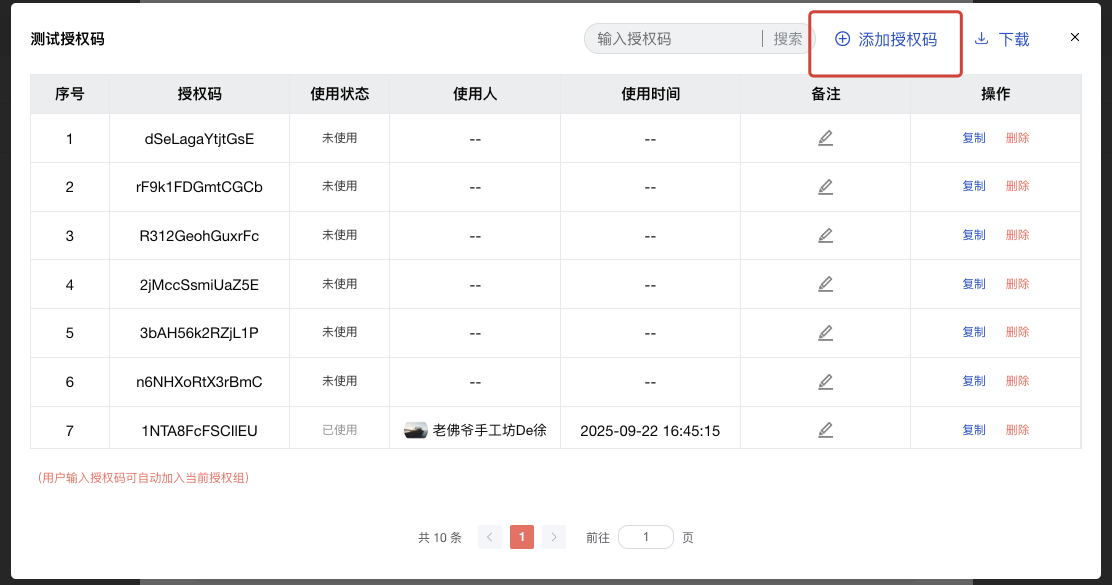Viewport: 1112px width, 585px height.
Task: Click edit note pencil icon for row 1
Action: [825, 138]
